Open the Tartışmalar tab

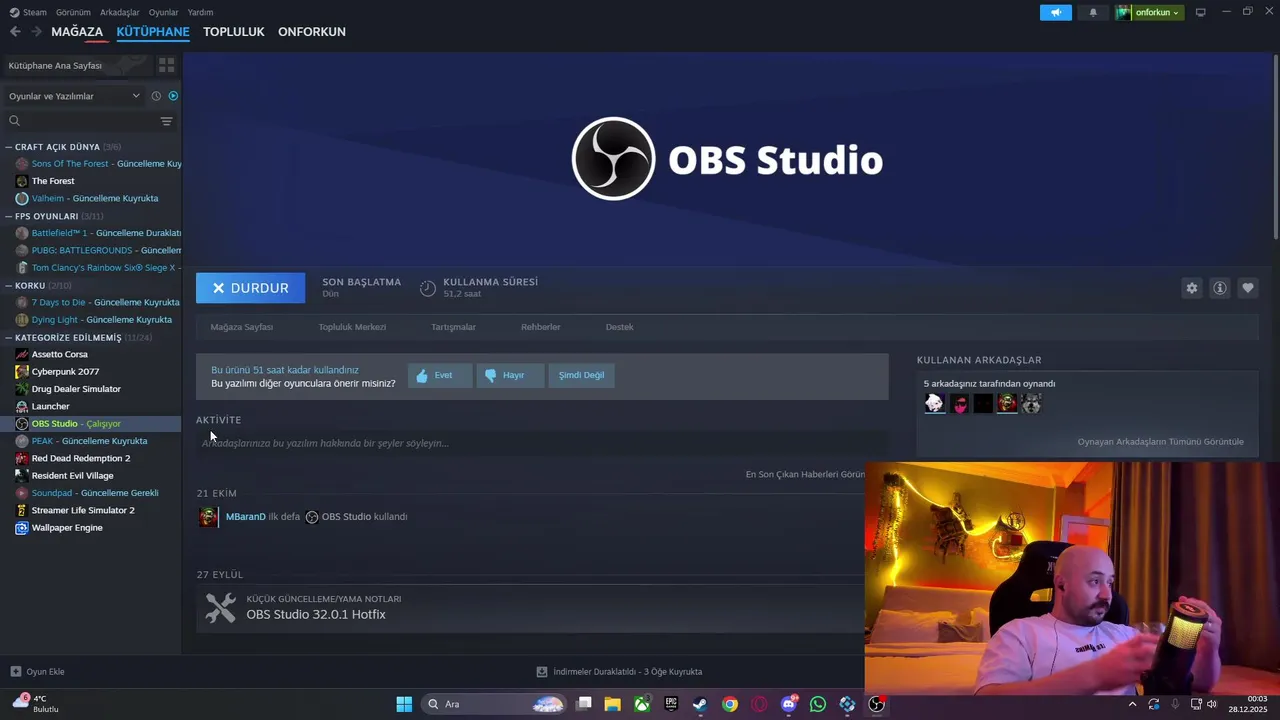tap(453, 327)
